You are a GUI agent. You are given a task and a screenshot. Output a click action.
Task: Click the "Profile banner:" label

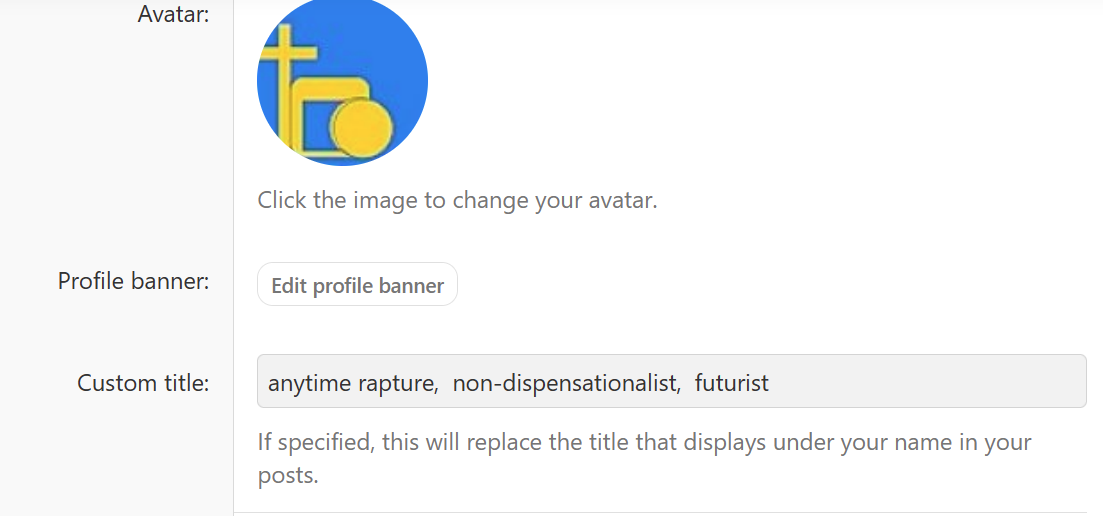pos(133,281)
